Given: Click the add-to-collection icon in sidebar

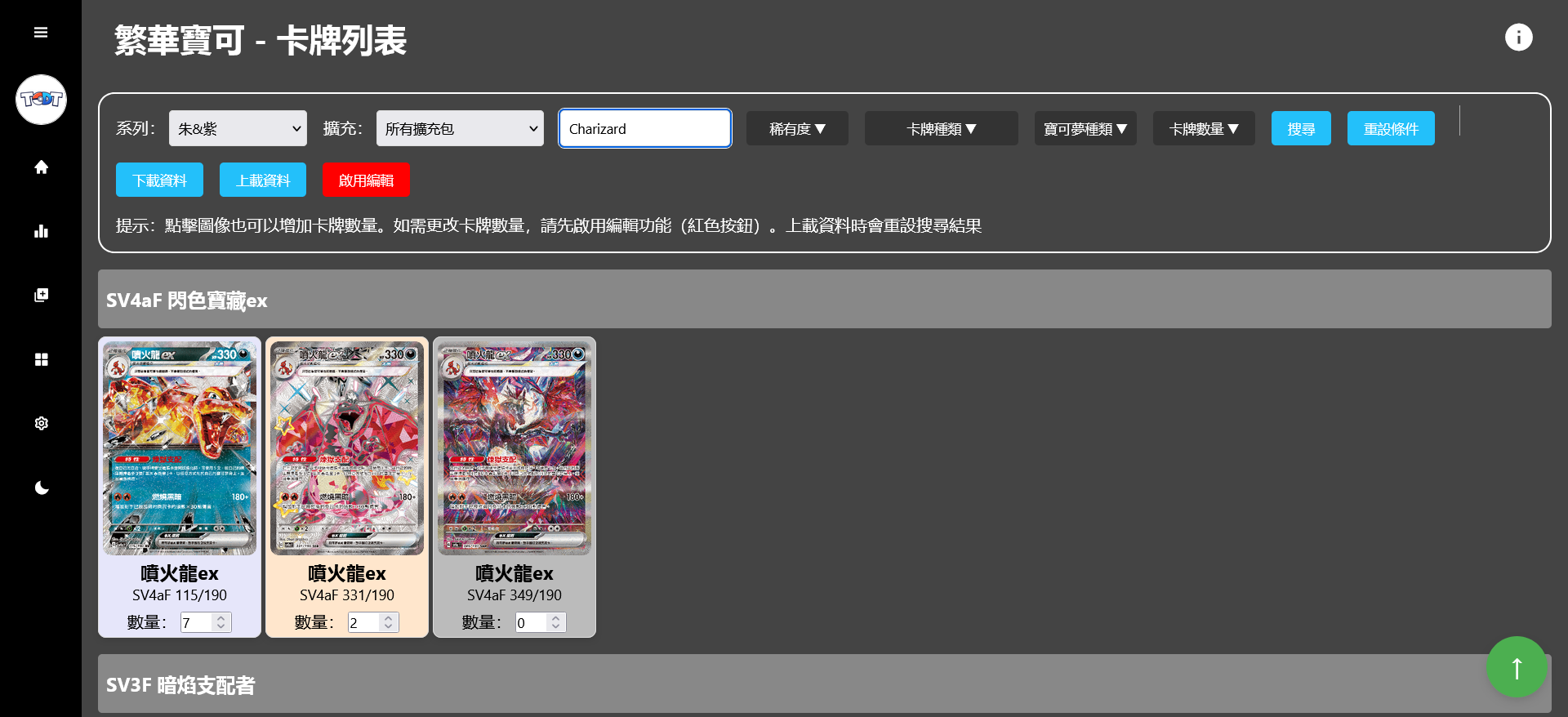Looking at the screenshot, I should (41, 295).
